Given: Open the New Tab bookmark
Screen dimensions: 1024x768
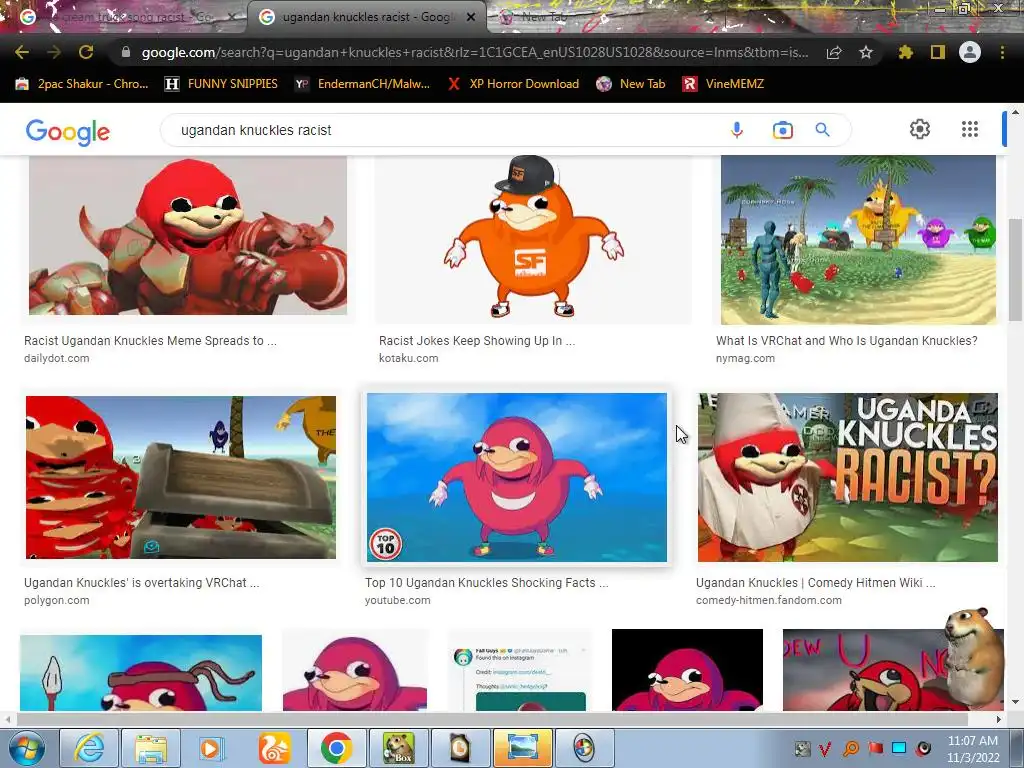Looking at the screenshot, I should [x=631, y=84].
